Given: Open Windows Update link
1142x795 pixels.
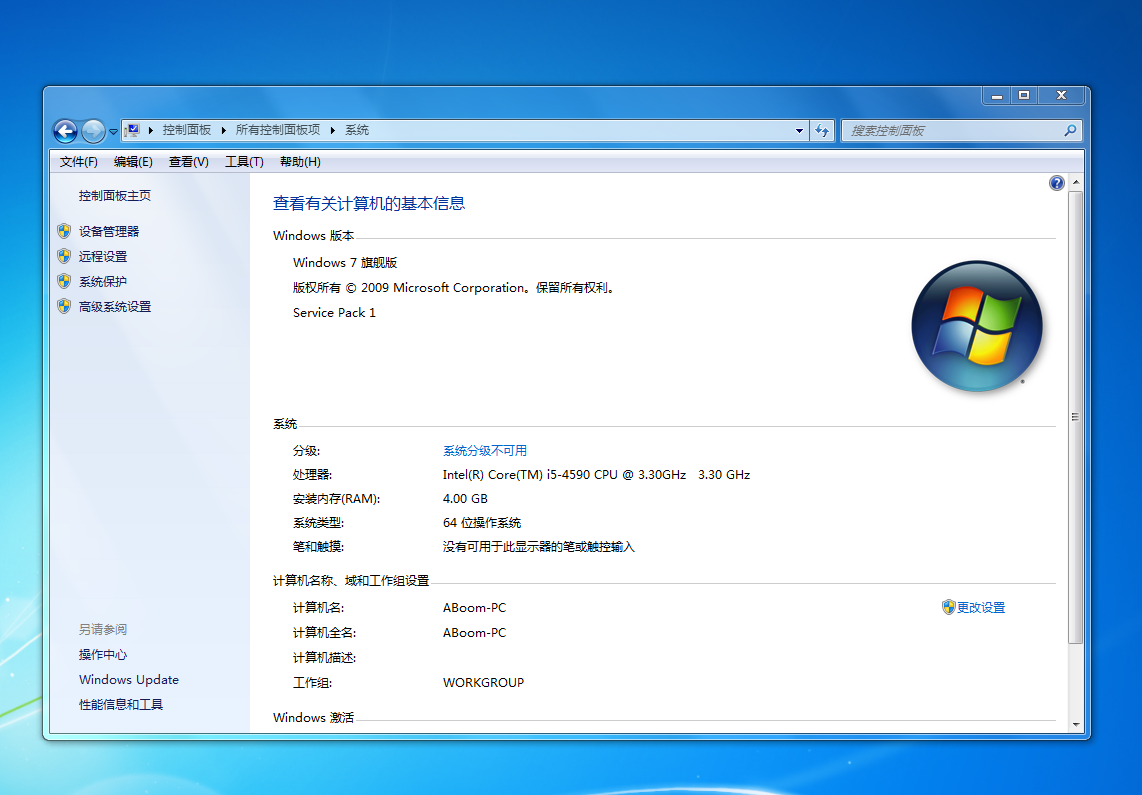Looking at the screenshot, I should 129,679.
